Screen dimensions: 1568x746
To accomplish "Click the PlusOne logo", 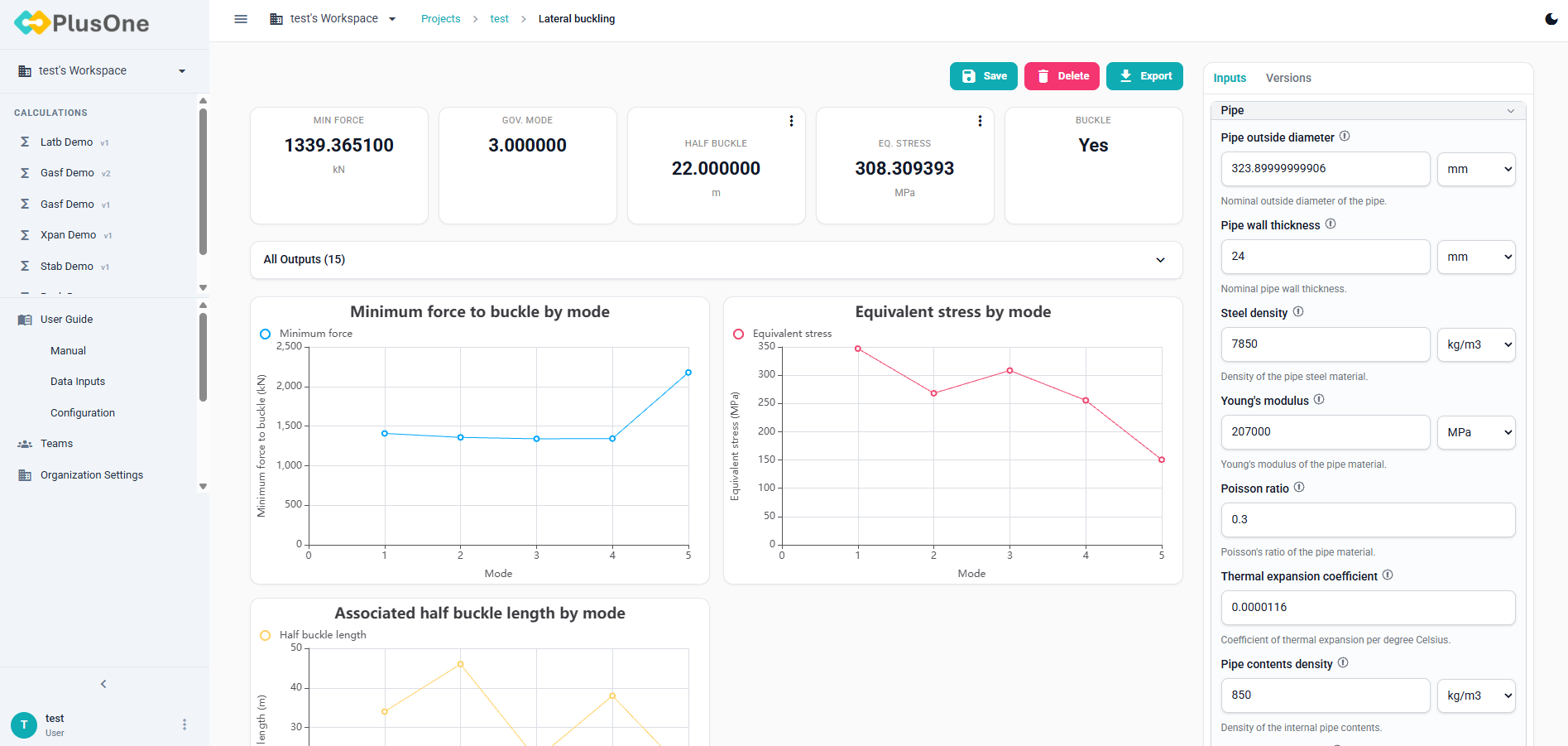I will (82, 23).
